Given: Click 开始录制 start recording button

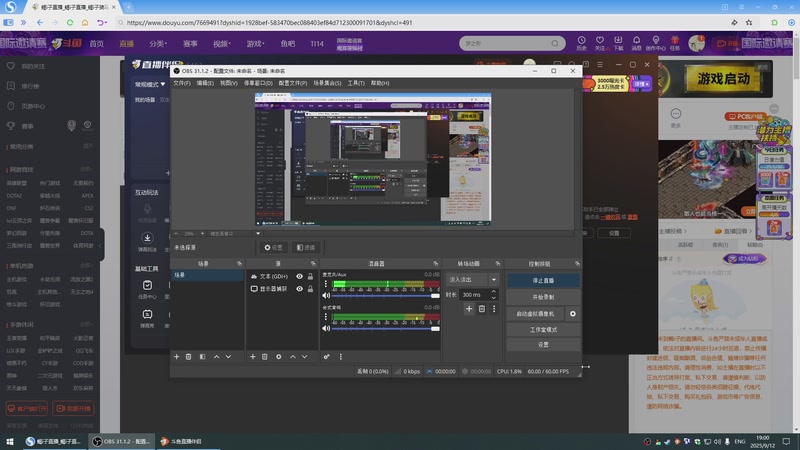Looking at the screenshot, I should point(543,297).
